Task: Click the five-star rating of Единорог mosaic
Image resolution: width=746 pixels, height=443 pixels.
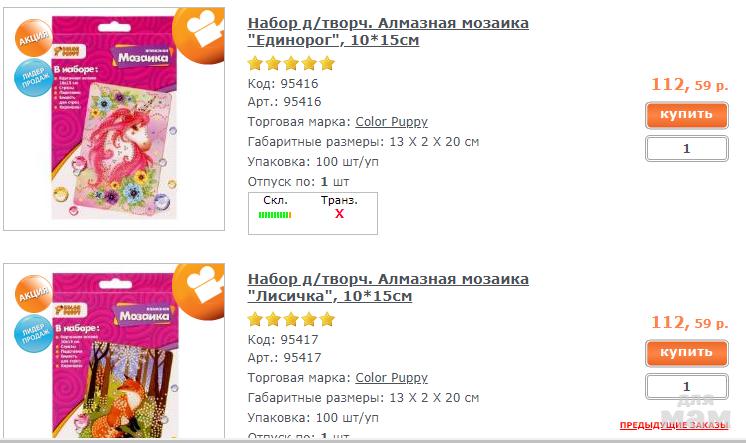Action: click(291, 63)
